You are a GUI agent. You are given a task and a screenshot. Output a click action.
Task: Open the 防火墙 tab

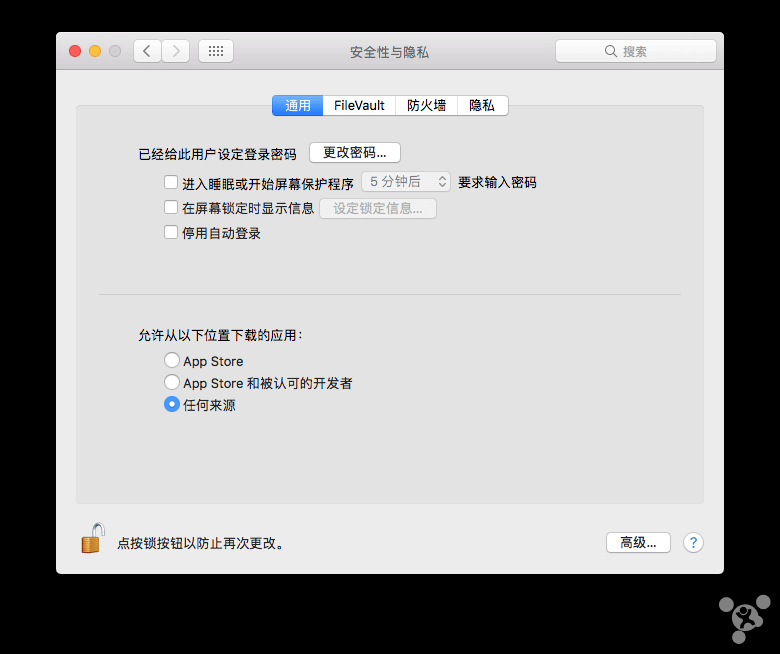pyautogui.click(x=426, y=105)
